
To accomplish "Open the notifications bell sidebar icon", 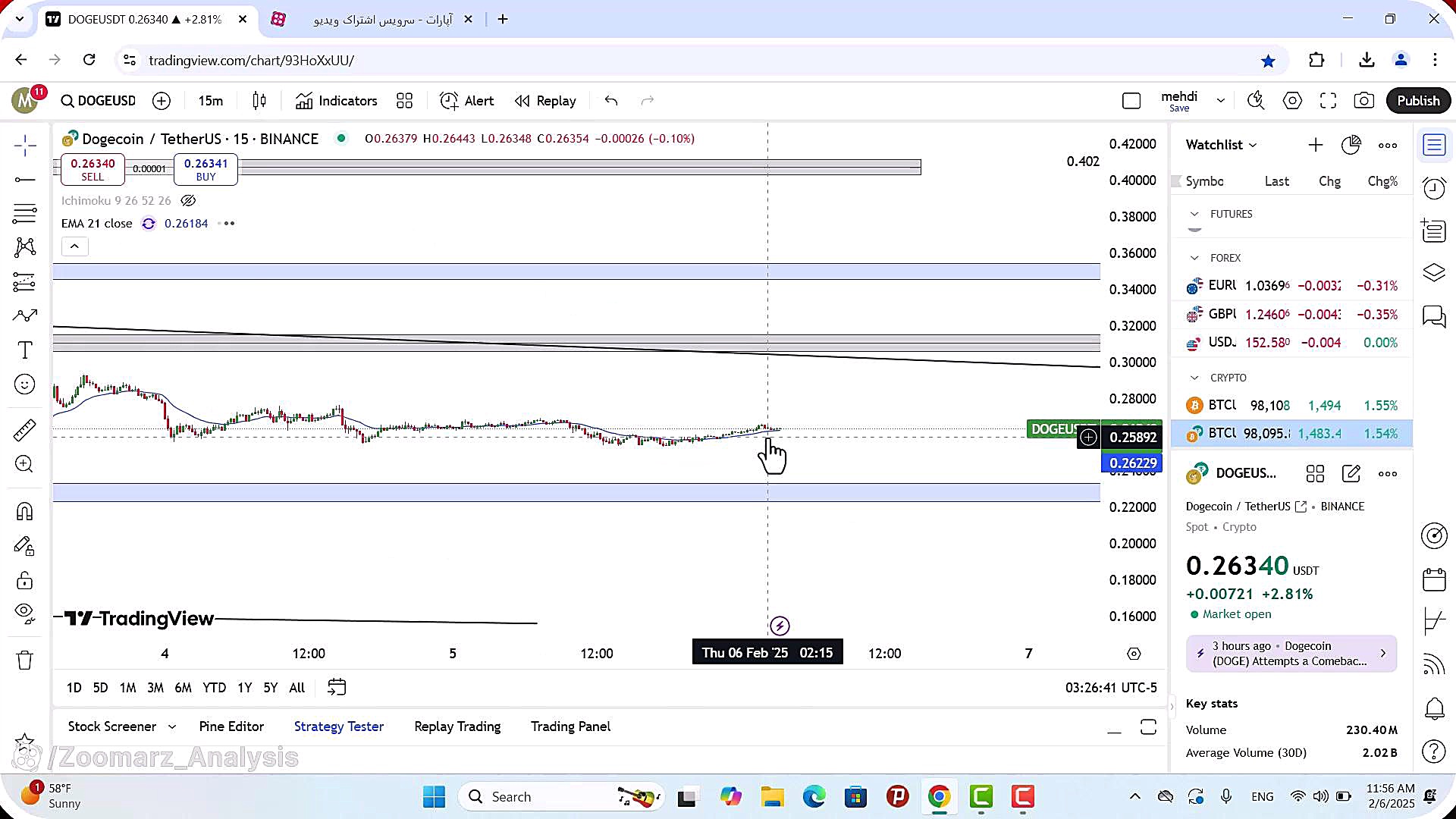I will tap(1434, 709).
